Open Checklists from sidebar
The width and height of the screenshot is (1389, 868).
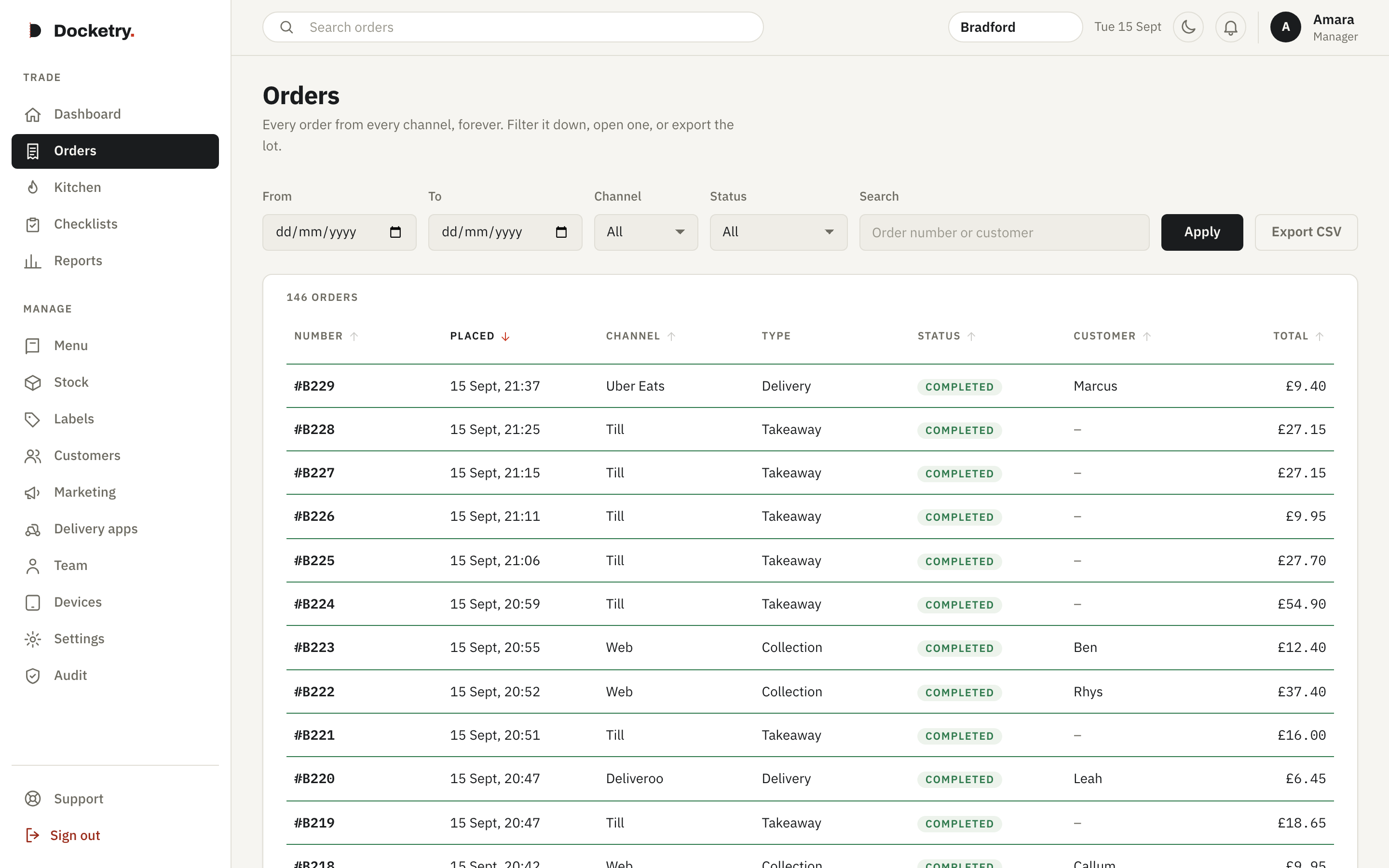pyautogui.click(x=115, y=224)
